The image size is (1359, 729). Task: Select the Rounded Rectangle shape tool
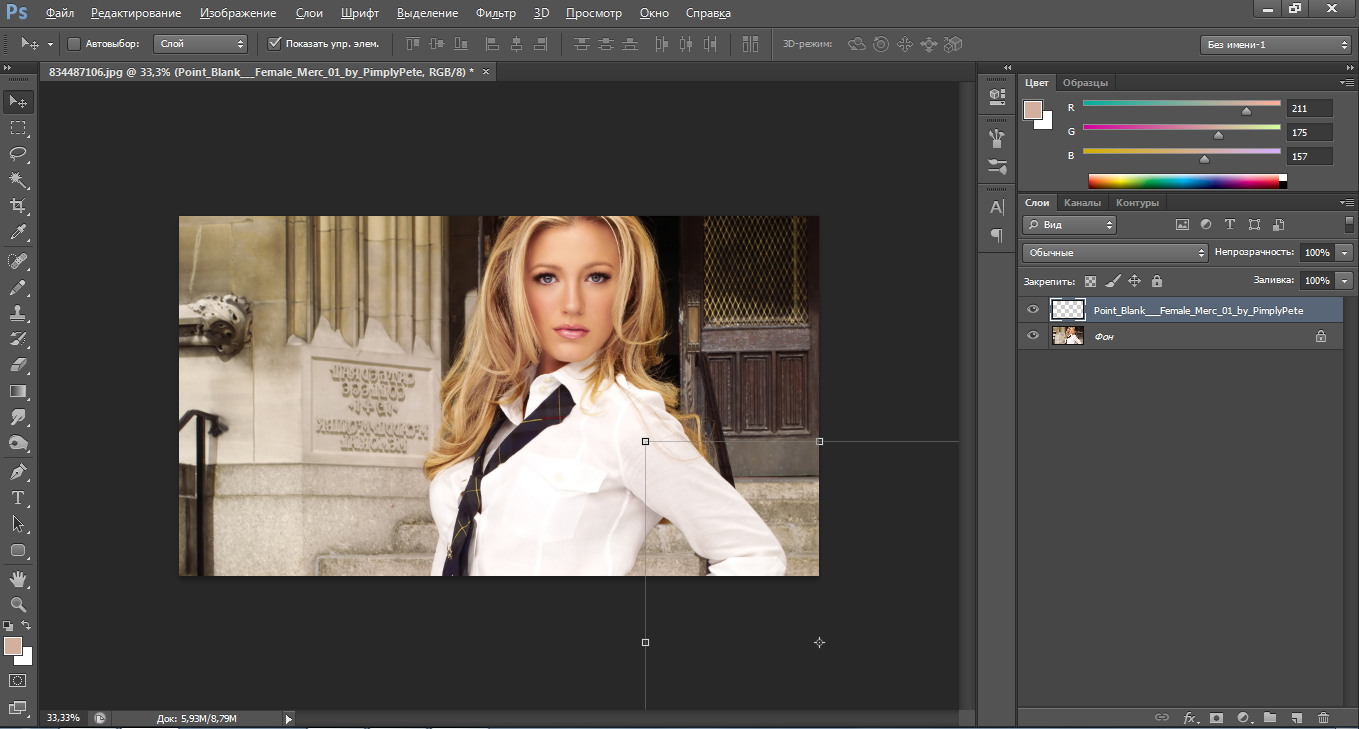click(x=18, y=550)
